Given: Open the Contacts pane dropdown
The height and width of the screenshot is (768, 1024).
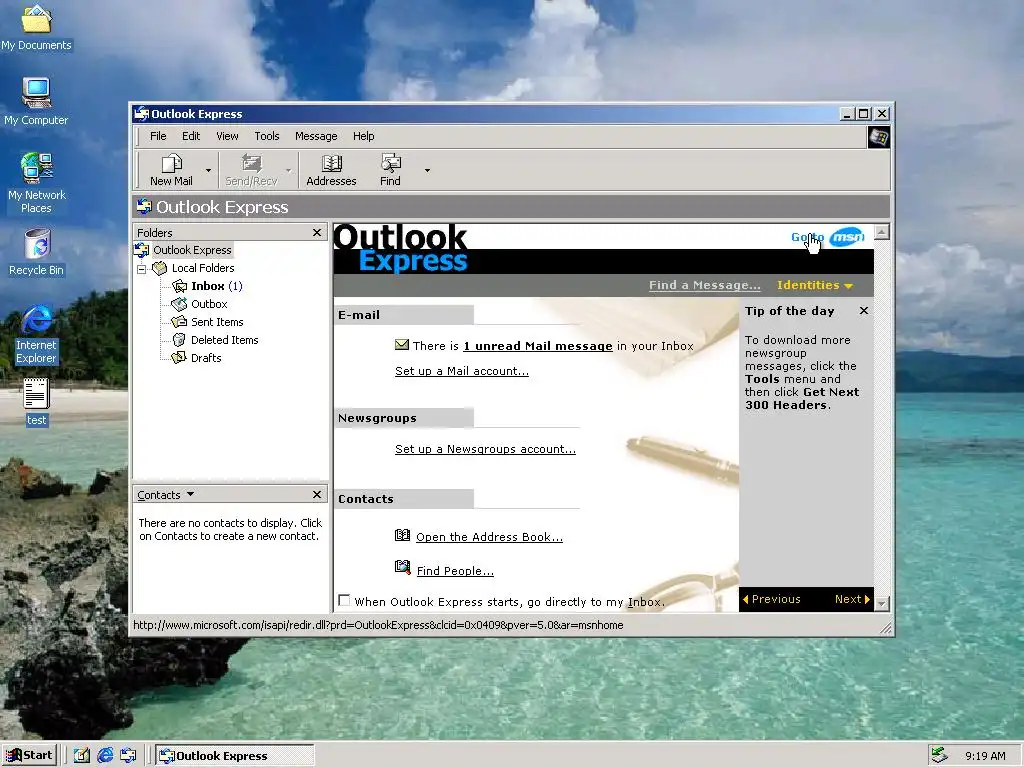Looking at the screenshot, I should pos(190,494).
